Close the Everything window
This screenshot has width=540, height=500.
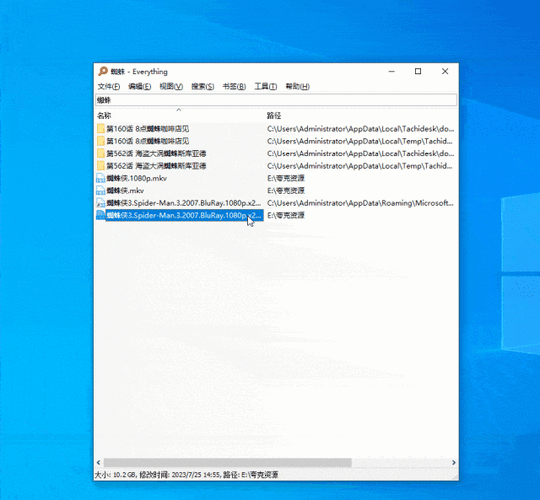(445, 71)
